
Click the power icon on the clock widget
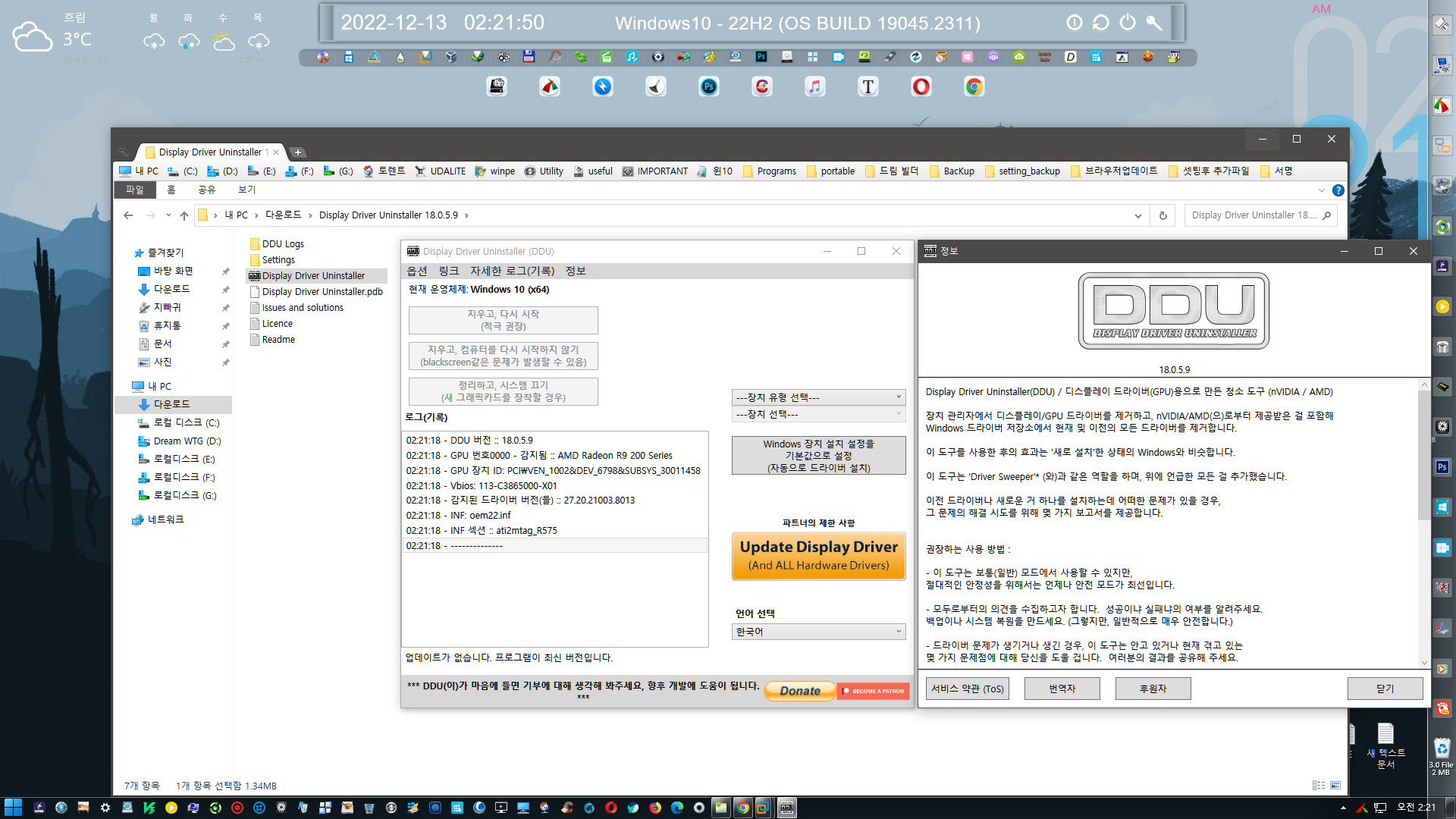[1128, 23]
